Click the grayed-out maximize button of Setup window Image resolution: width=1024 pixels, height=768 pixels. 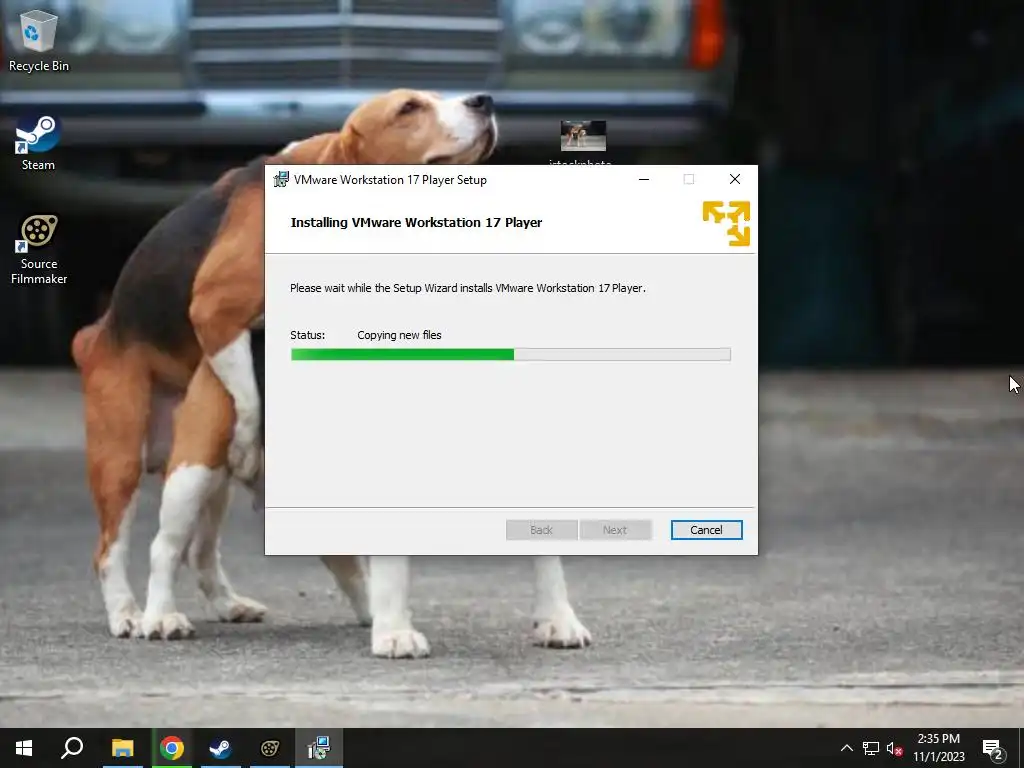point(688,179)
